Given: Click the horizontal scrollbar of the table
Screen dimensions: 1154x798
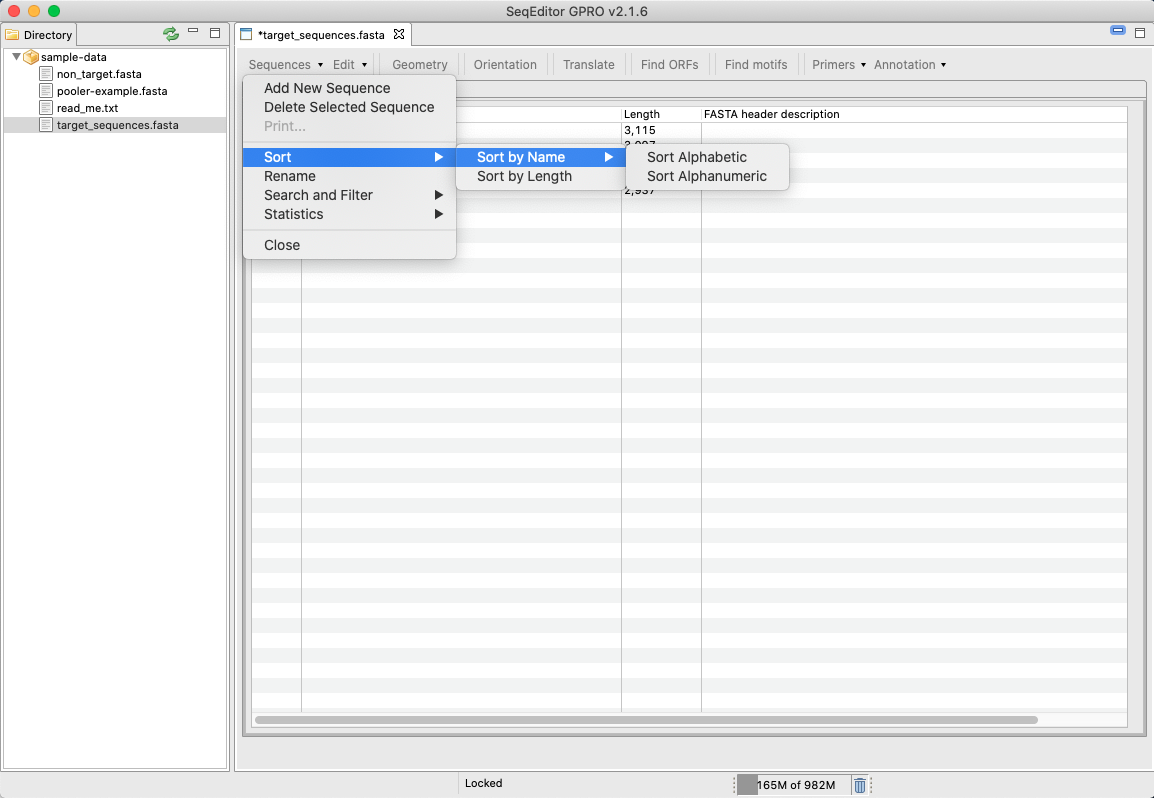Looking at the screenshot, I should (x=646, y=719).
